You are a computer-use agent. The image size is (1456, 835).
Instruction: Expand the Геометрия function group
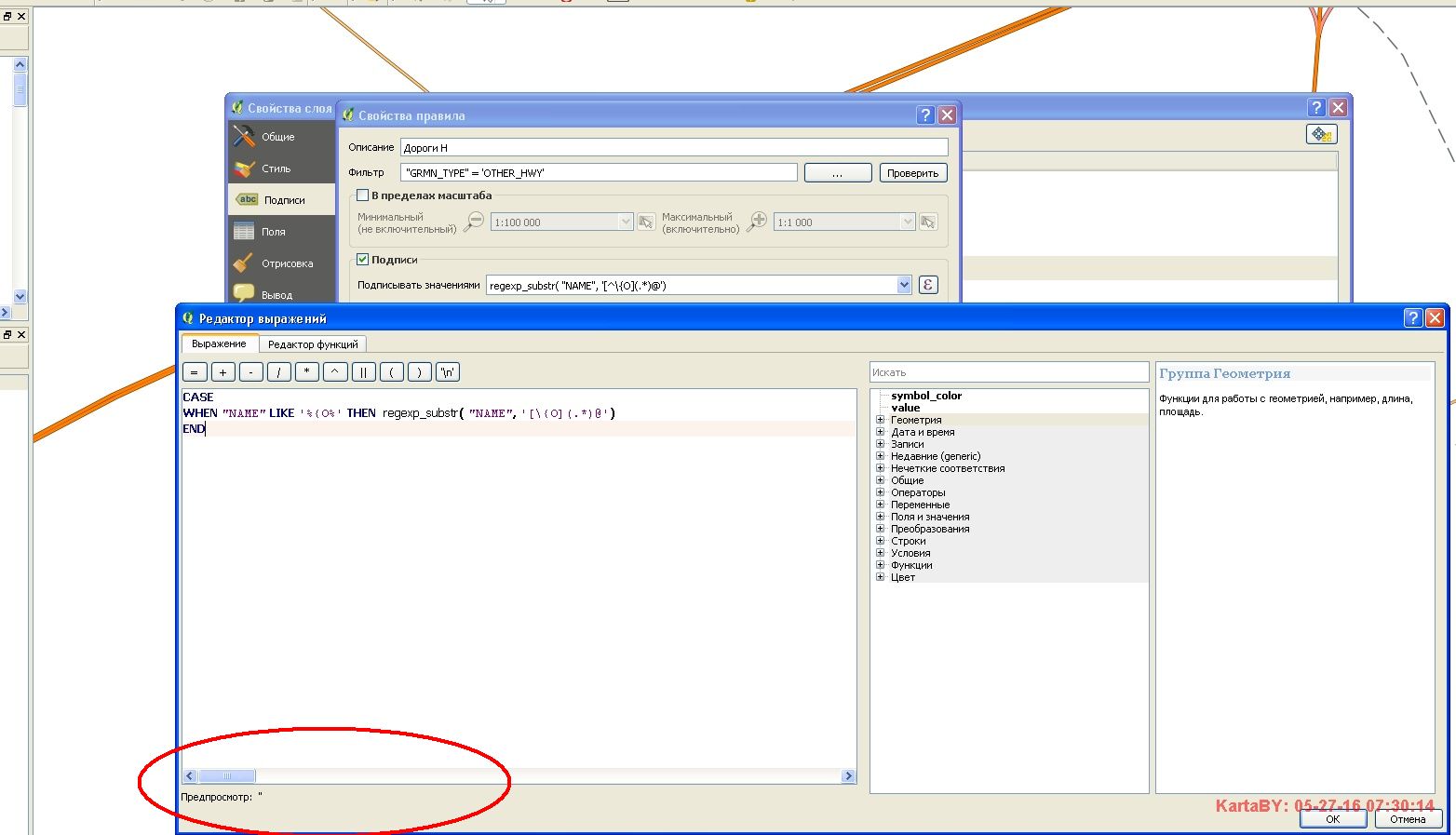881,420
